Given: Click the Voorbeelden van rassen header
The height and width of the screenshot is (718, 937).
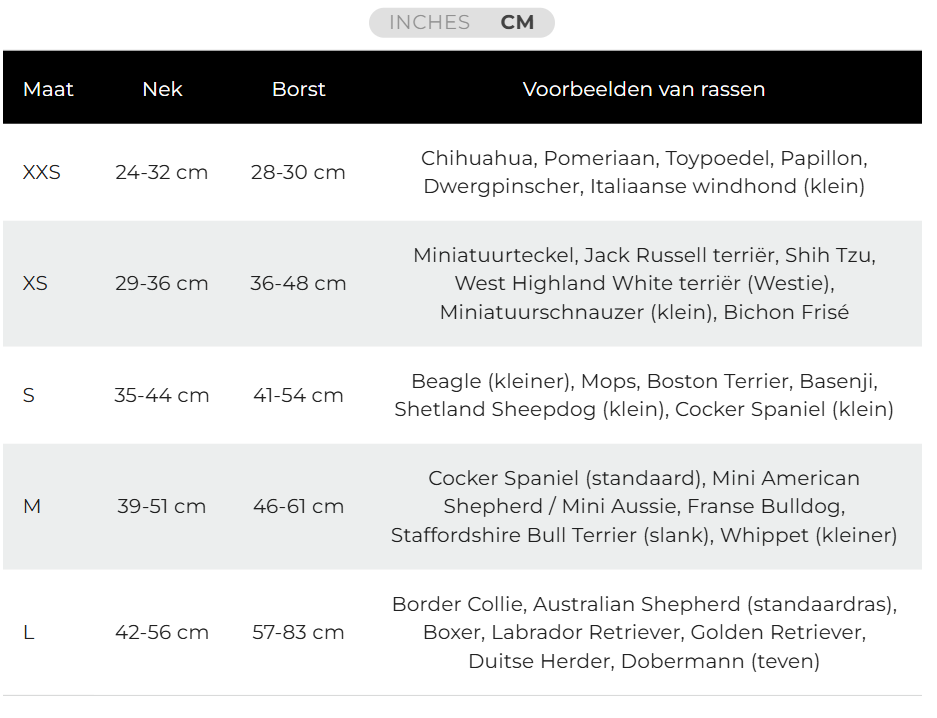Looking at the screenshot, I should tap(643, 89).
